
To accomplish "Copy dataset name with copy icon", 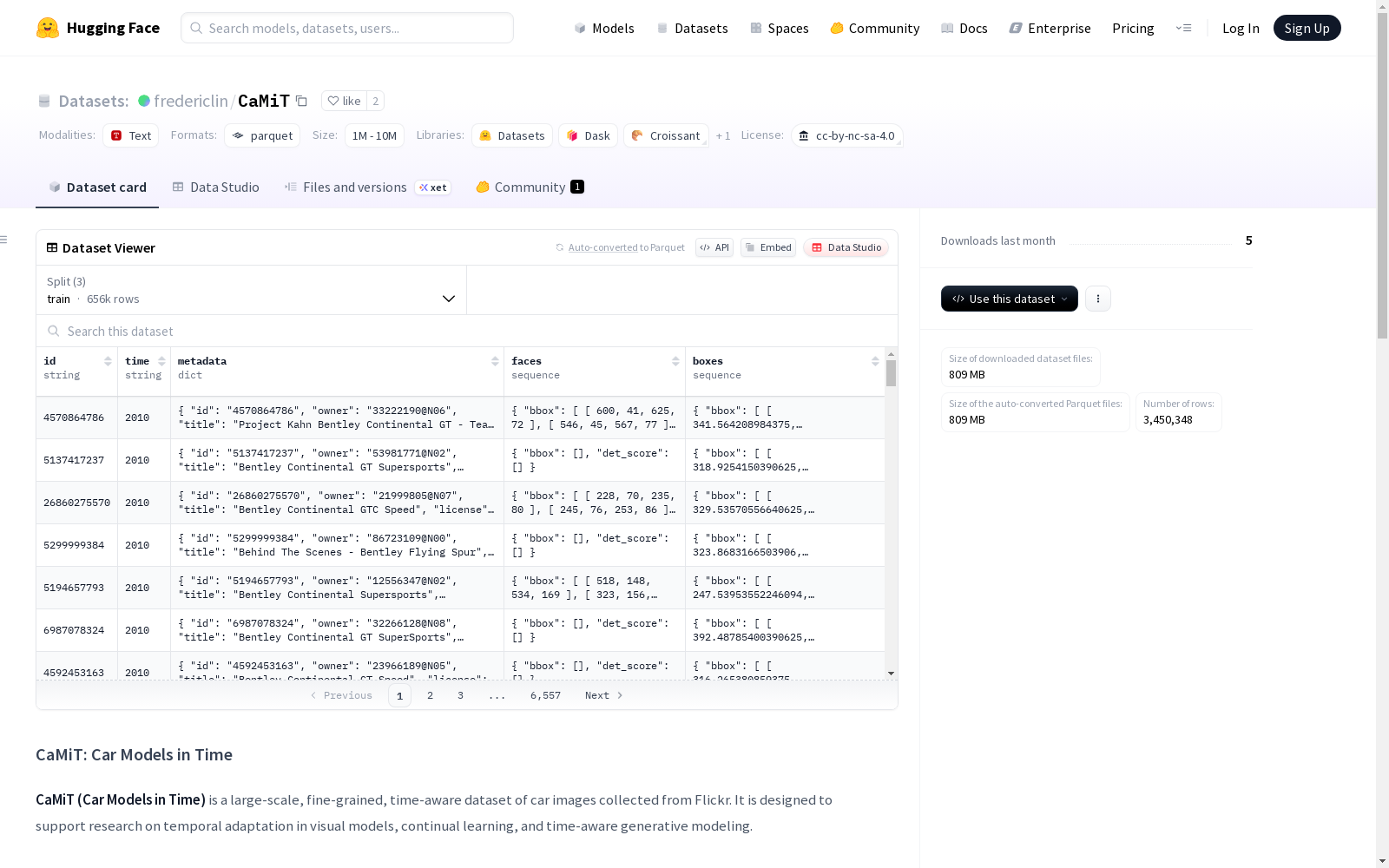I will point(301,101).
